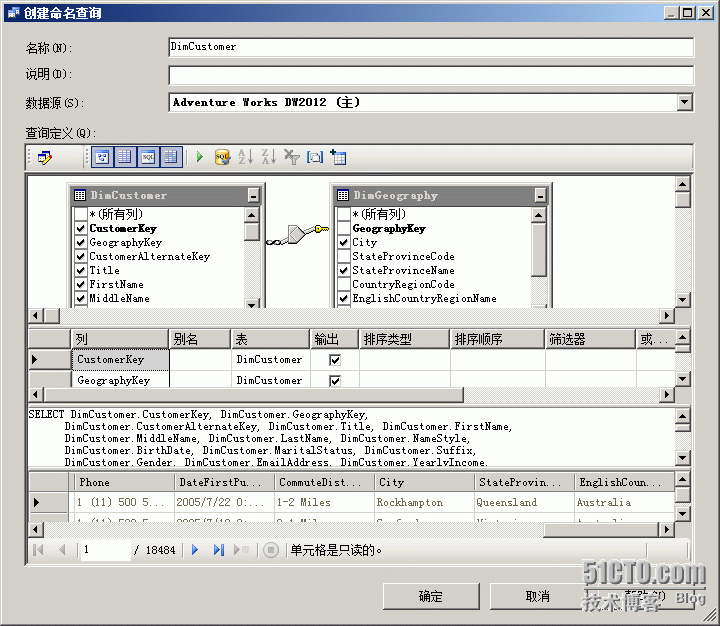The height and width of the screenshot is (626, 720).
Task: Click the remove filter icon
Action: coord(292,157)
